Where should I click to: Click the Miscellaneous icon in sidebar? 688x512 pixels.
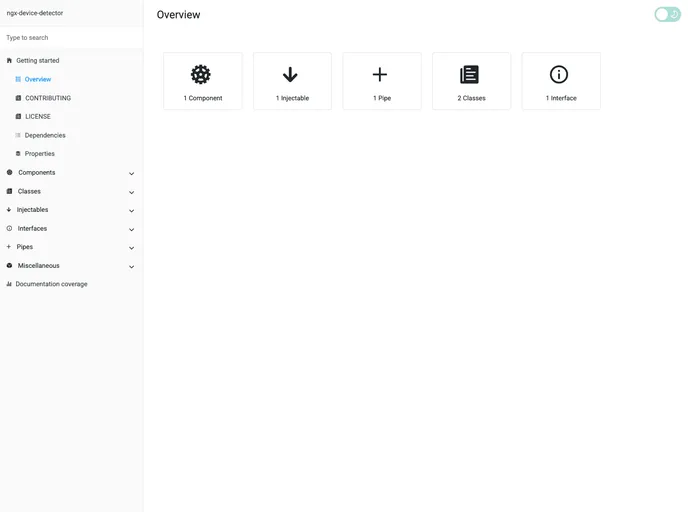tap(9, 265)
